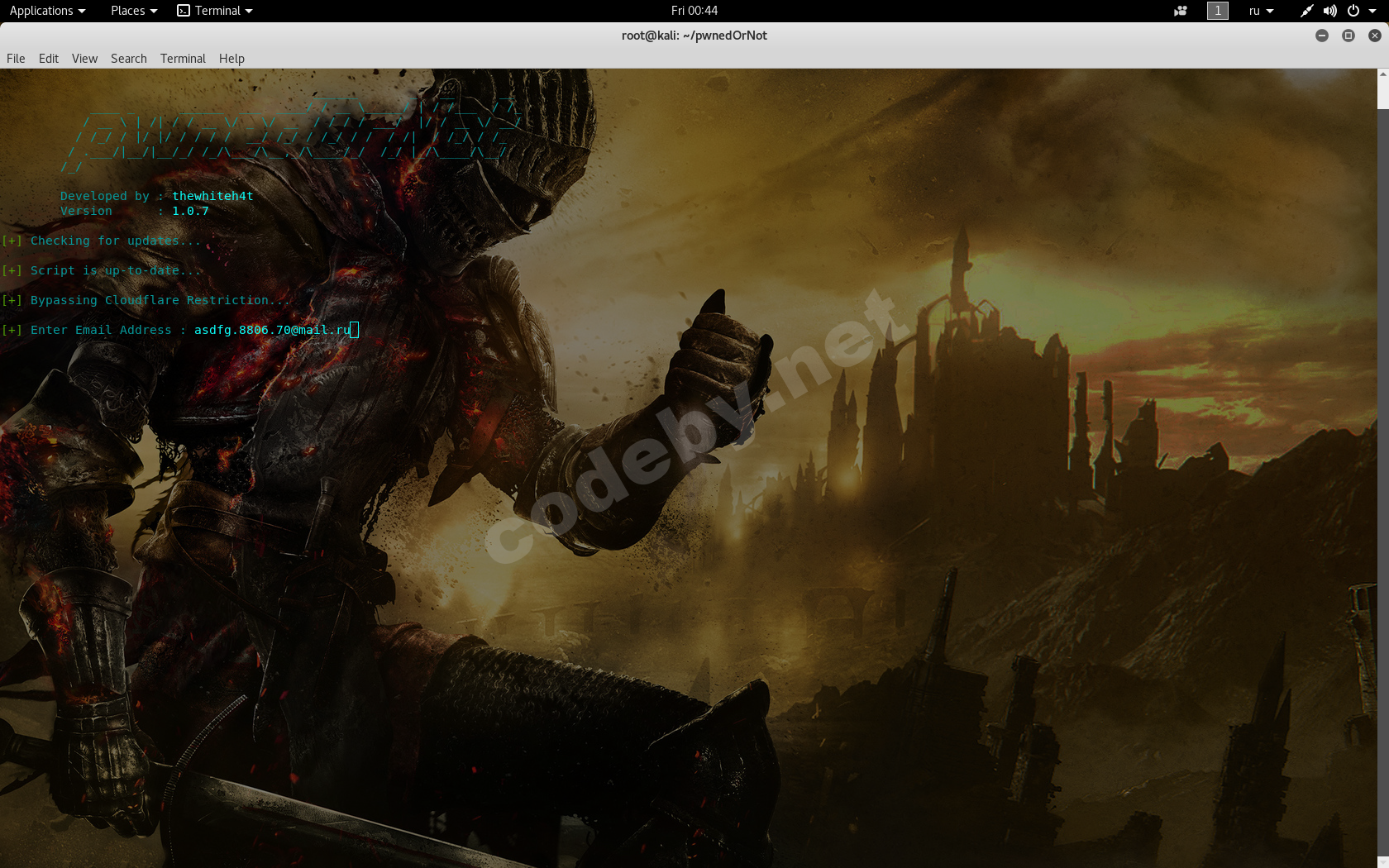Click the screen recorder camera icon
Viewport: 1389px width, 868px height.
pyautogui.click(x=1181, y=11)
